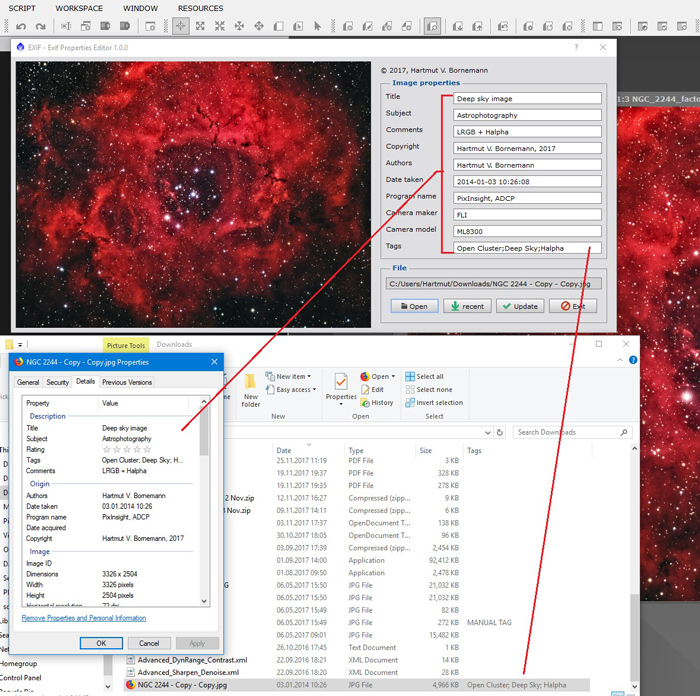Click magnifier icon in Search Downloads box
Viewport: 700px width, 696px height.
tap(624, 432)
